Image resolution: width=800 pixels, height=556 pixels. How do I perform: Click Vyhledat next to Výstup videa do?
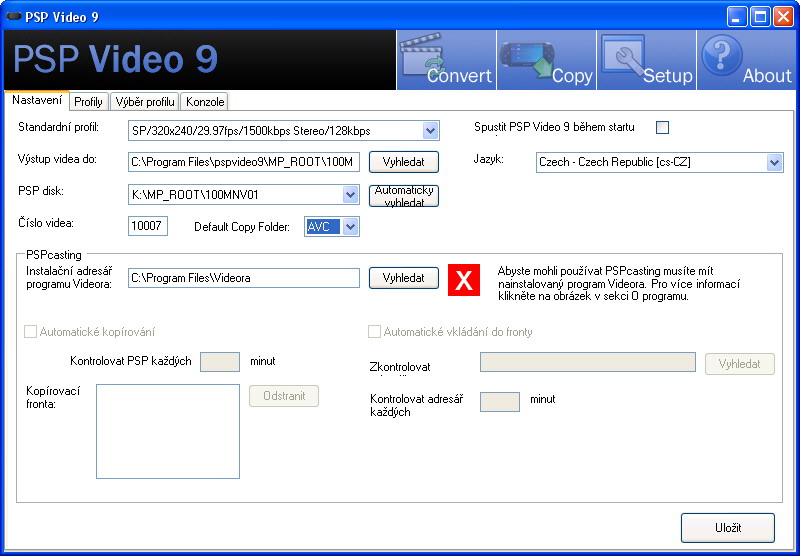click(404, 162)
